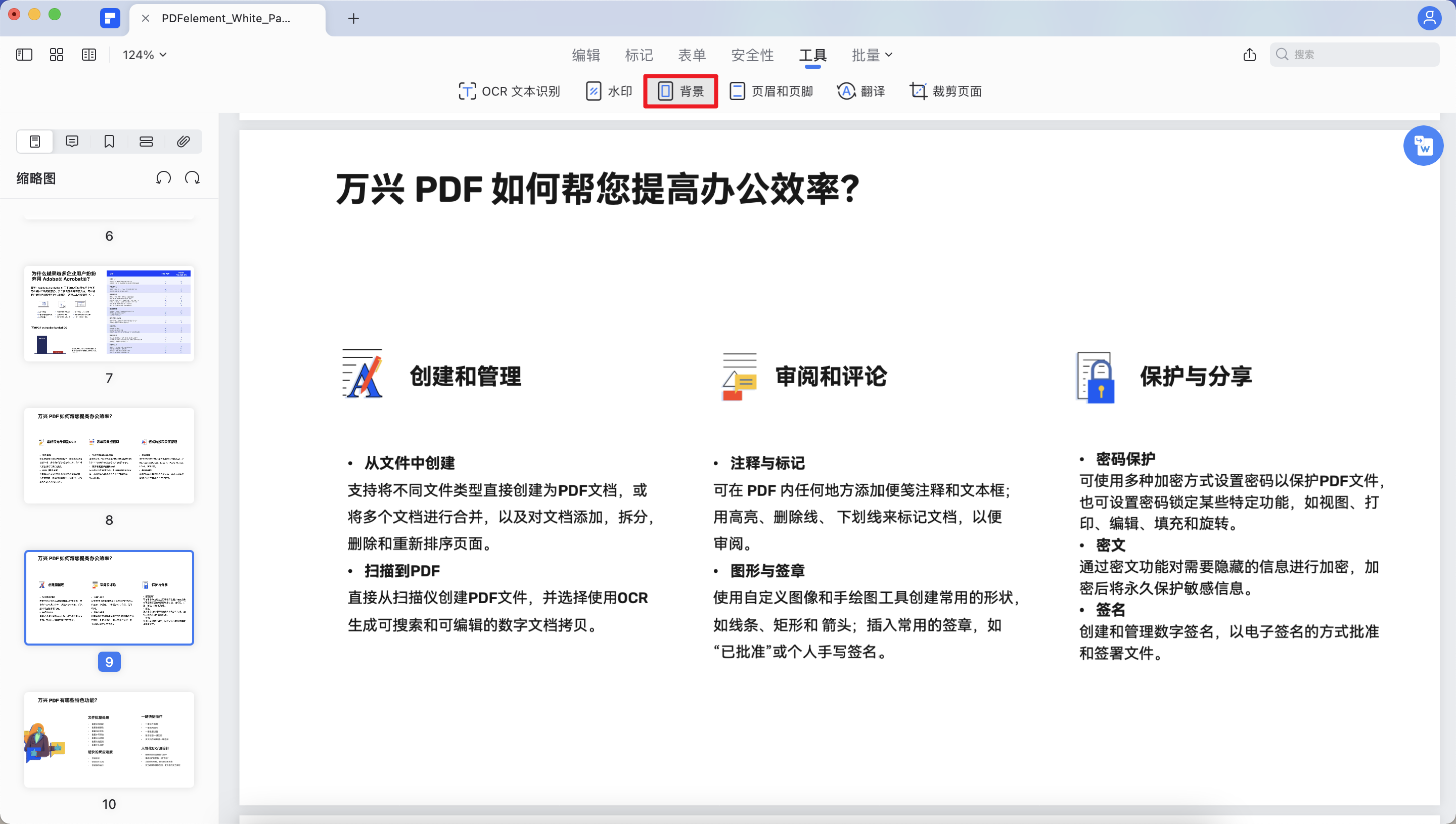
Task: Open the 页眉和页脚 header and footer tool
Action: click(771, 91)
